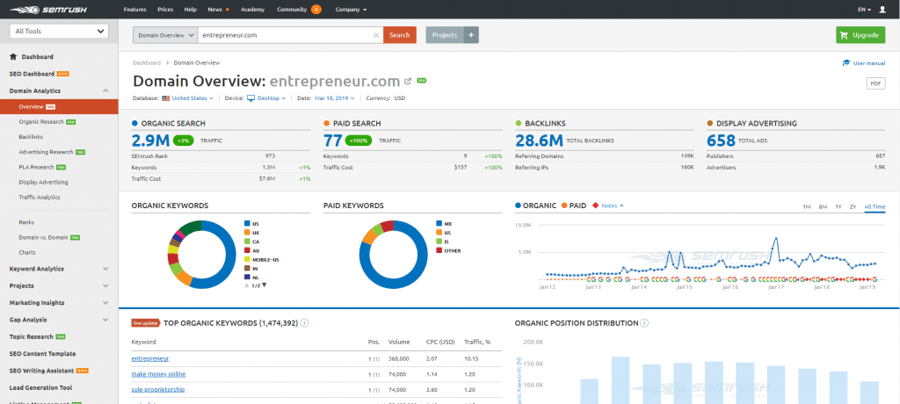The image size is (900, 404).
Task: Go to next page of organic keywords legend
Action: [x=265, y=285]
